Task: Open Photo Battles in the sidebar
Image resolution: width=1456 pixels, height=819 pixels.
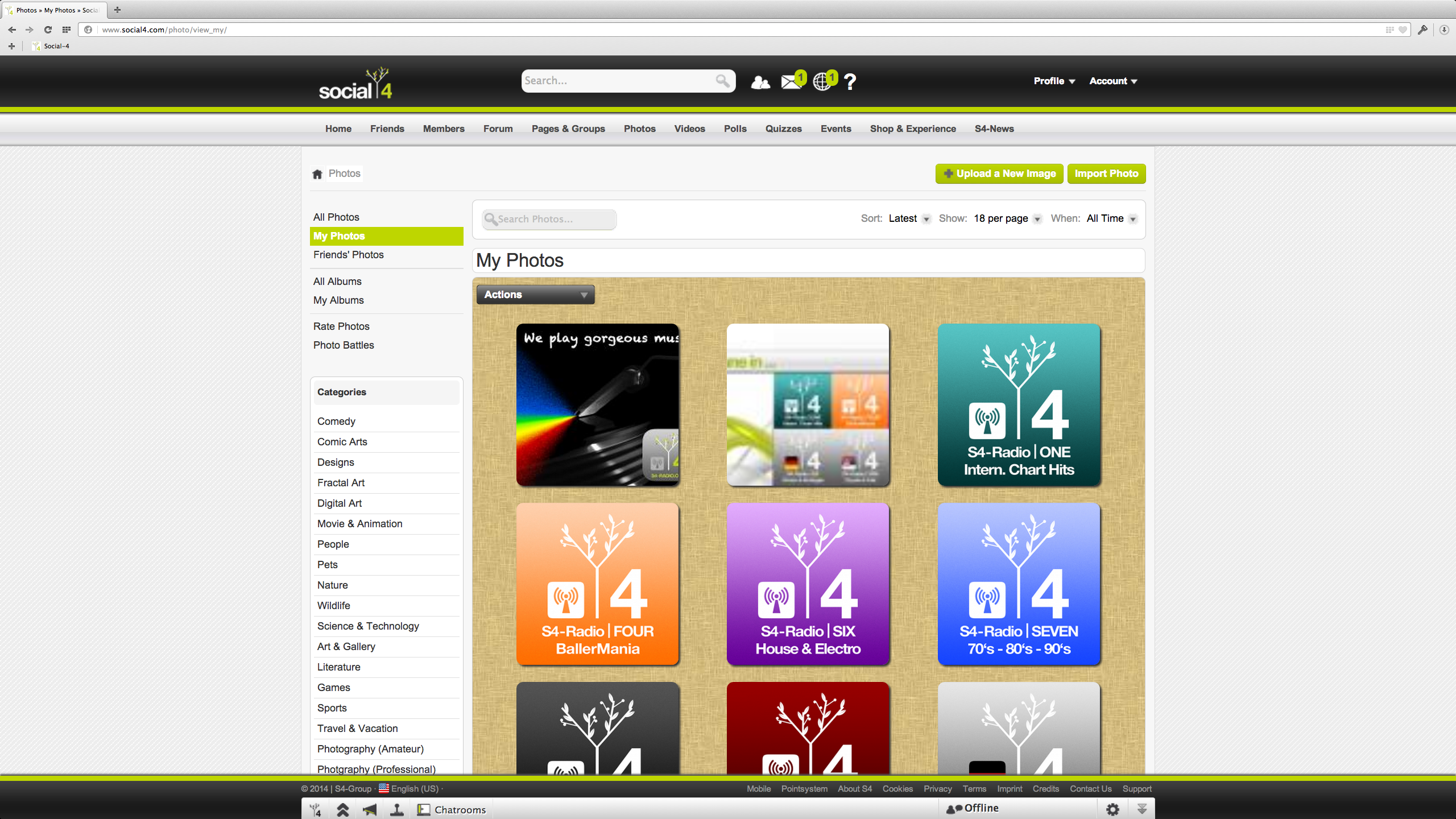Action: click(386, 345)
